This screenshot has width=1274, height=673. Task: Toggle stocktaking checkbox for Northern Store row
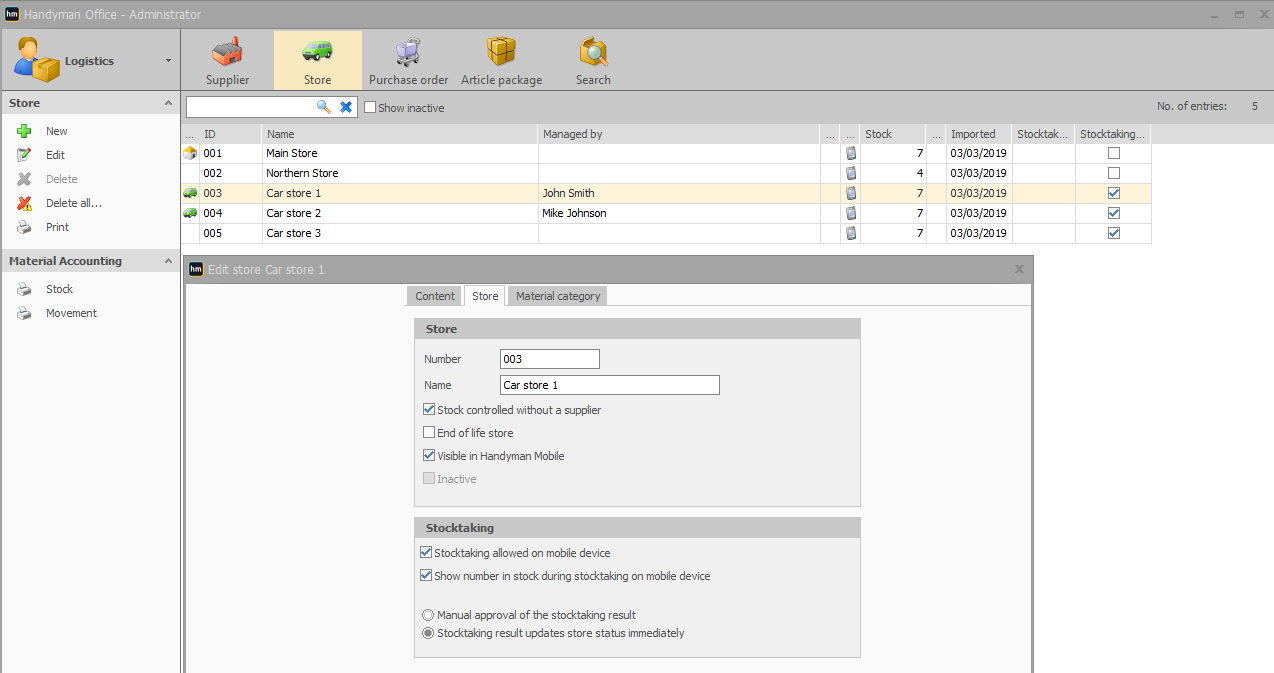coord(1114,173)
